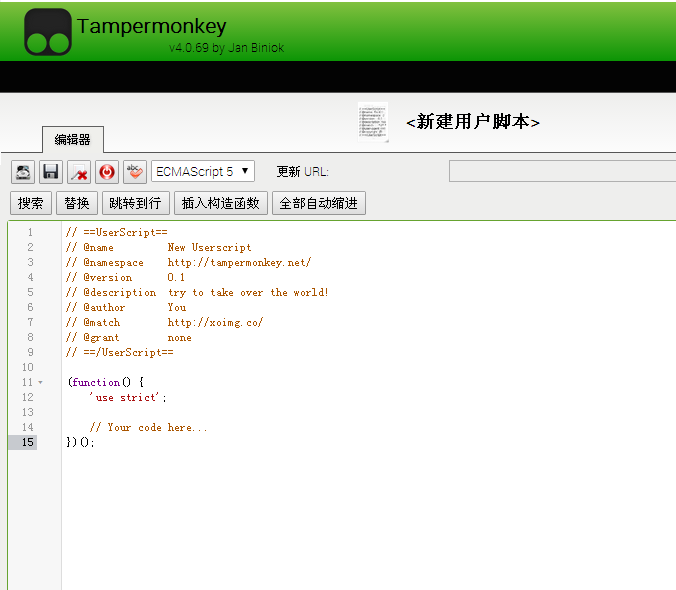The width and height of the screenshot is (676, 590).
Task: Click the save-to-disk printer-like icon
Action: [x=23, y=172]
